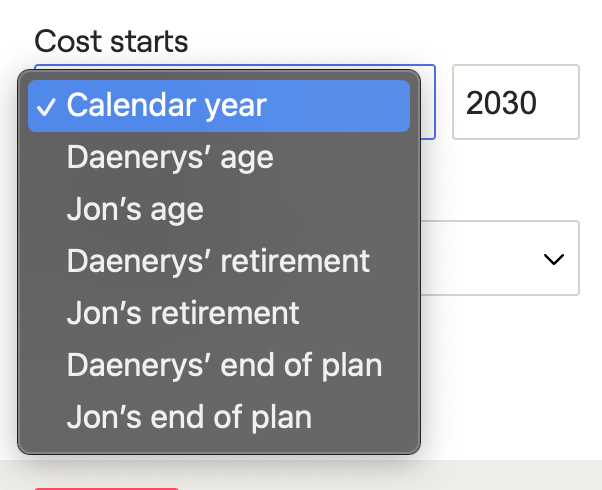Set cost start to Jon's retirement

pyautogui.click(x=183, y=313)
